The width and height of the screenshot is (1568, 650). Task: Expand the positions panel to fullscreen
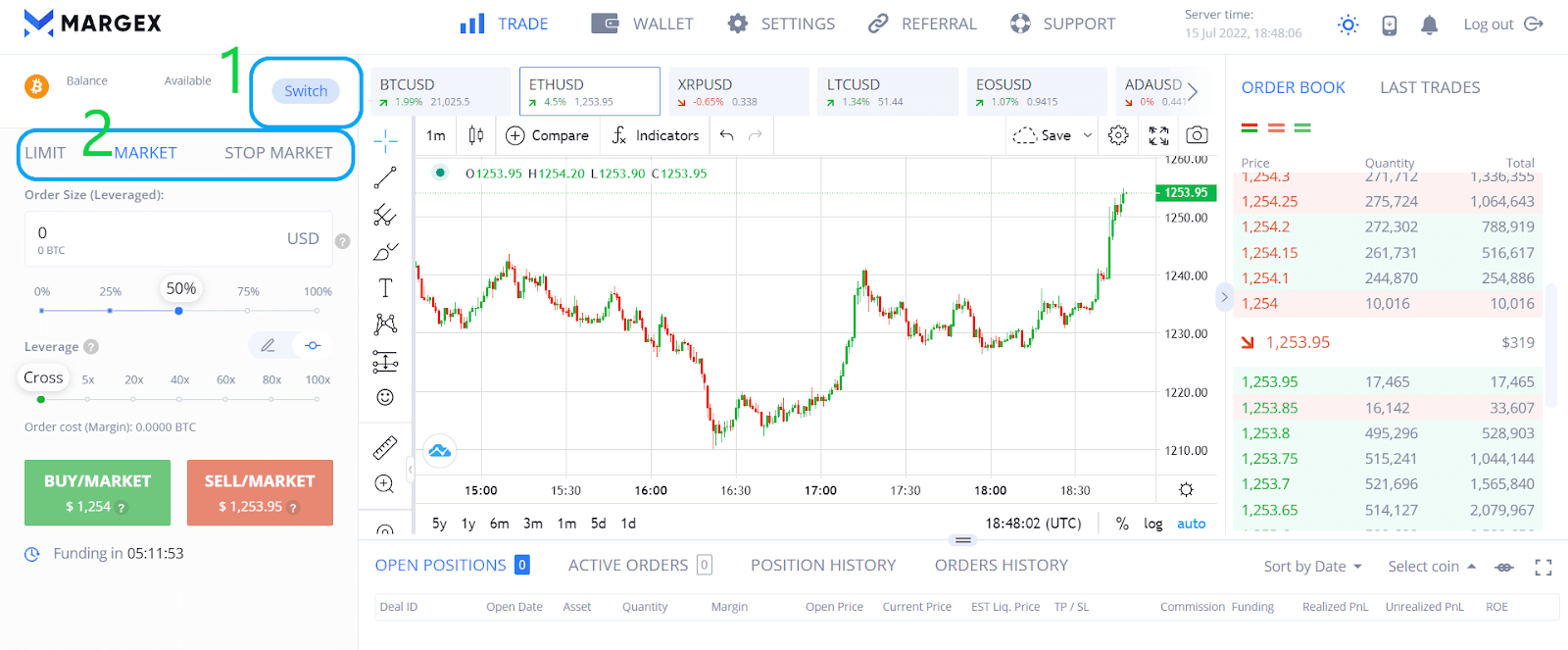tap(1543, 567)
